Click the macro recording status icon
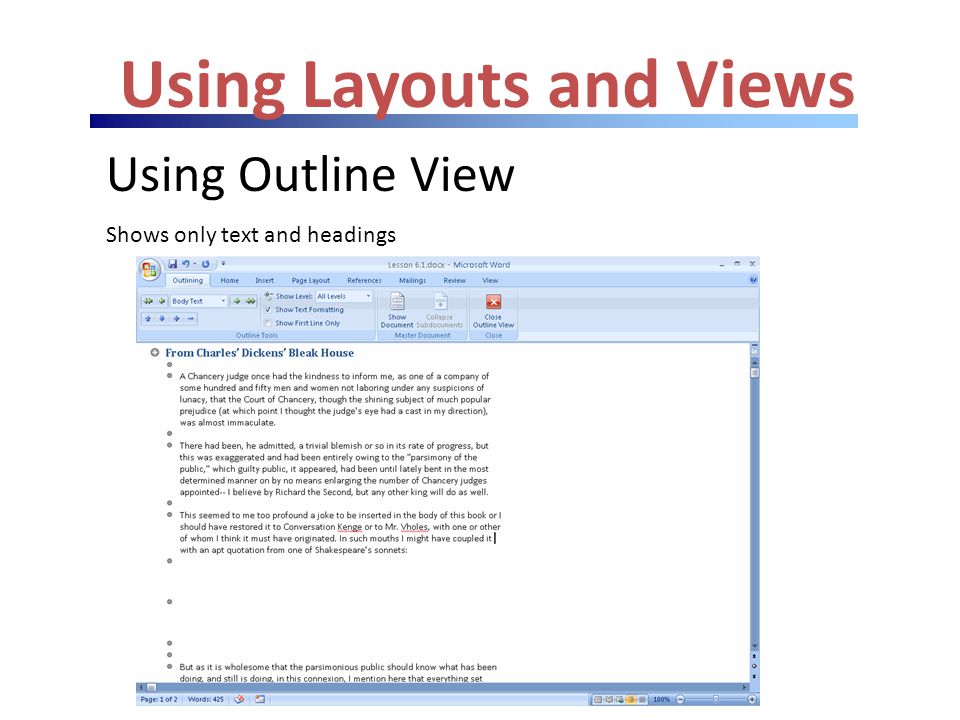The height and width of the screenshot is (720, 960). pyautogui.click(x=260, y=699)
